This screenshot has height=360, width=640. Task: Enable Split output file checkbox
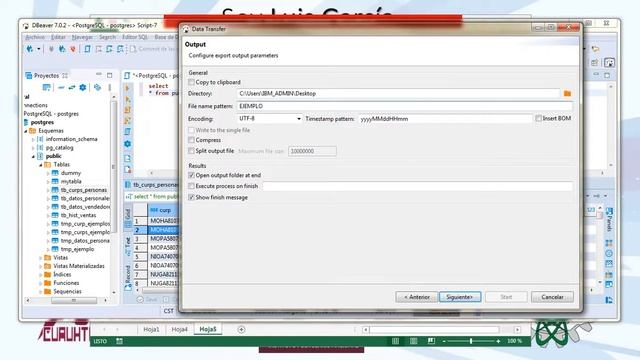(191, 151)
